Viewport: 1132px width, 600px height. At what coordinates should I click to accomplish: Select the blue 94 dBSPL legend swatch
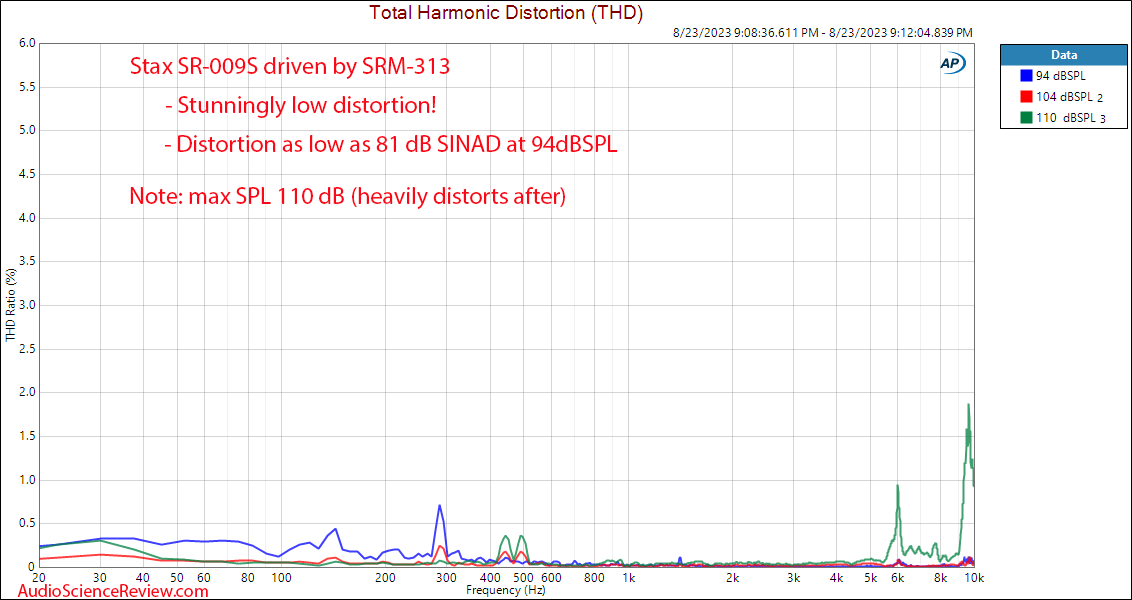point(1025,75)
